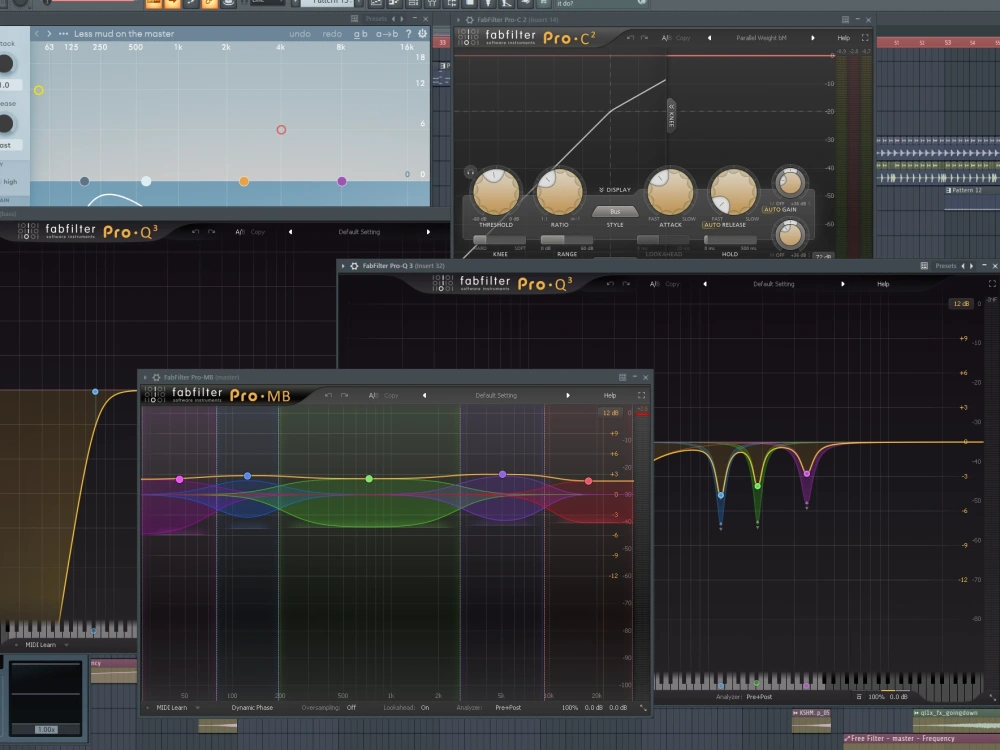Open gear settings of Pro-C 2 window
The image size is (1000, 750).
point(469,20)
